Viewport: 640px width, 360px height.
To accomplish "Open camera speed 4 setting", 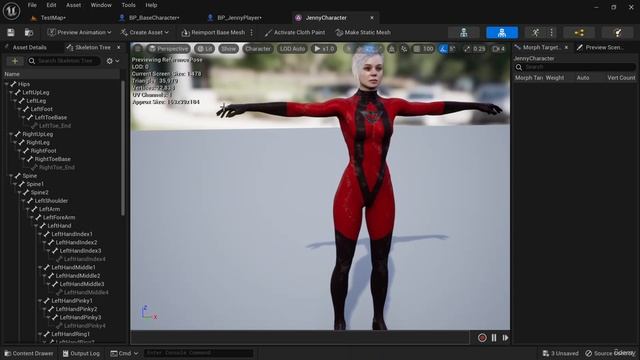I will (x=499, y=49).
